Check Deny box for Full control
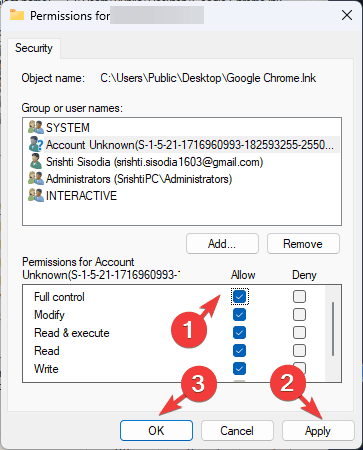Viewport: 363px width, 450px height. pos(299,297)
